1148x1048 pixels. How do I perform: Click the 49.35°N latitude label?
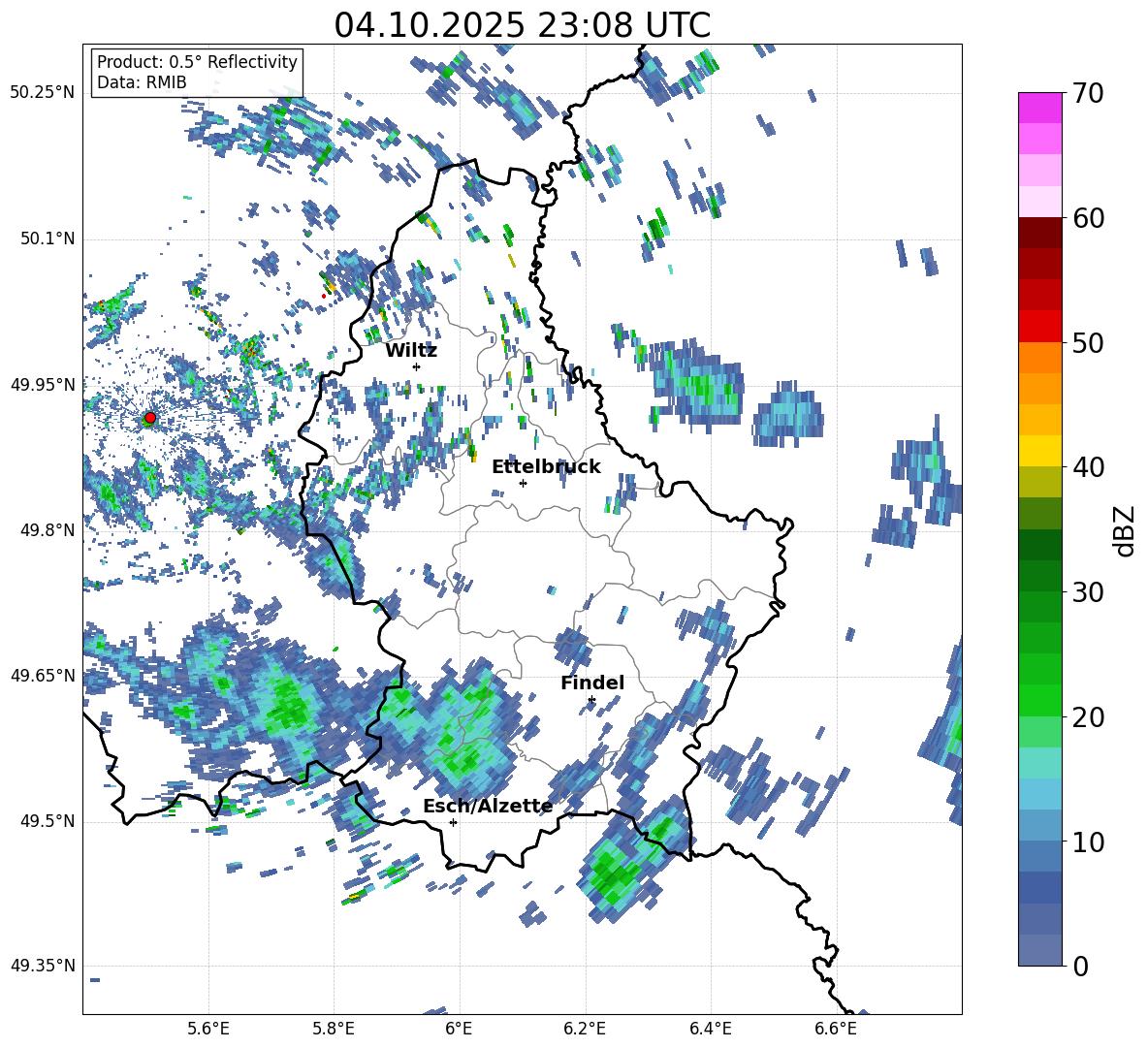[x=43, y=966]
